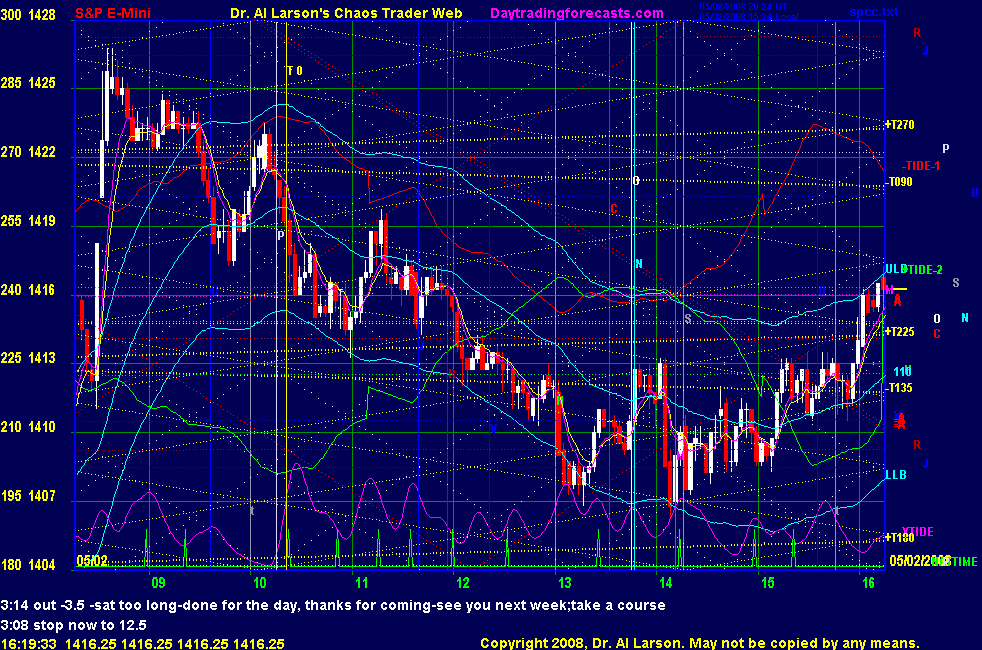Click the 'Copyright 2008, Dr. Al Larson' notice

coord(700,643)
